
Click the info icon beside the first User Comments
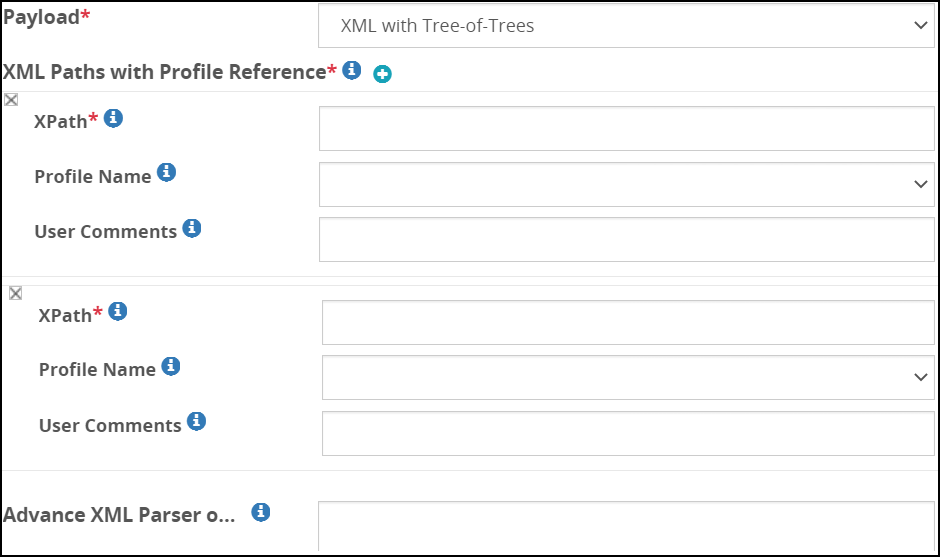point(192,228)
